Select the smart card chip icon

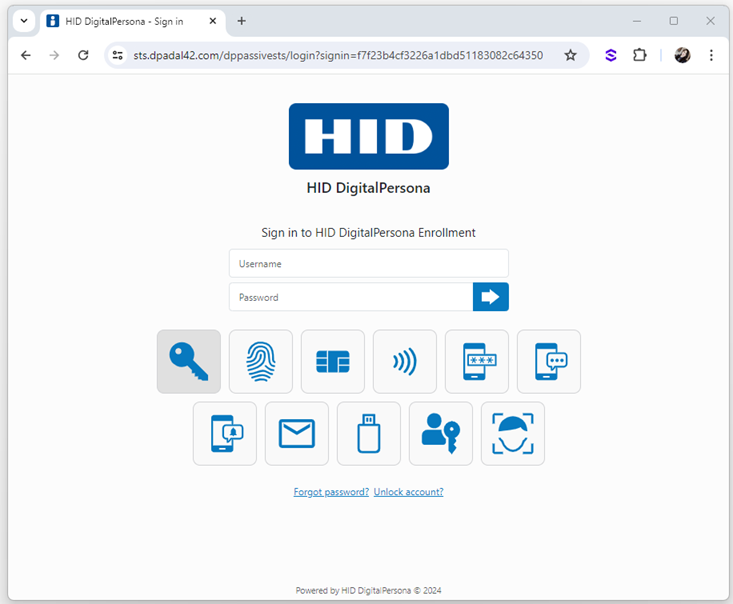333,362
